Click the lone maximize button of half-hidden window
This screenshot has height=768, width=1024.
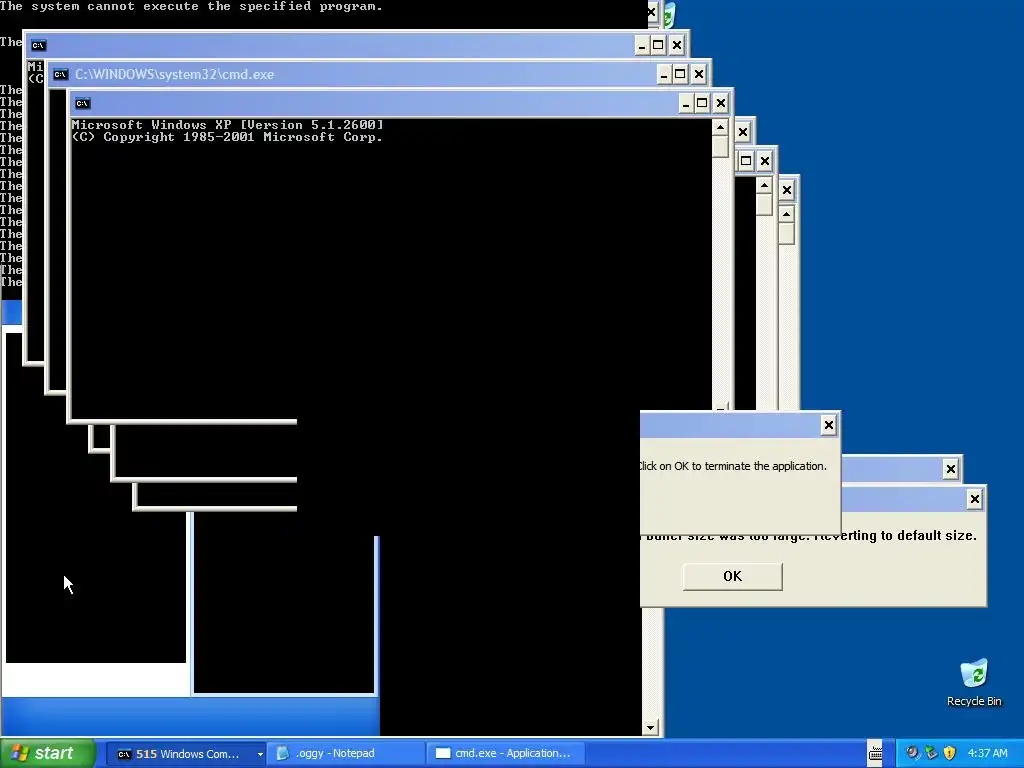(746, 161)
